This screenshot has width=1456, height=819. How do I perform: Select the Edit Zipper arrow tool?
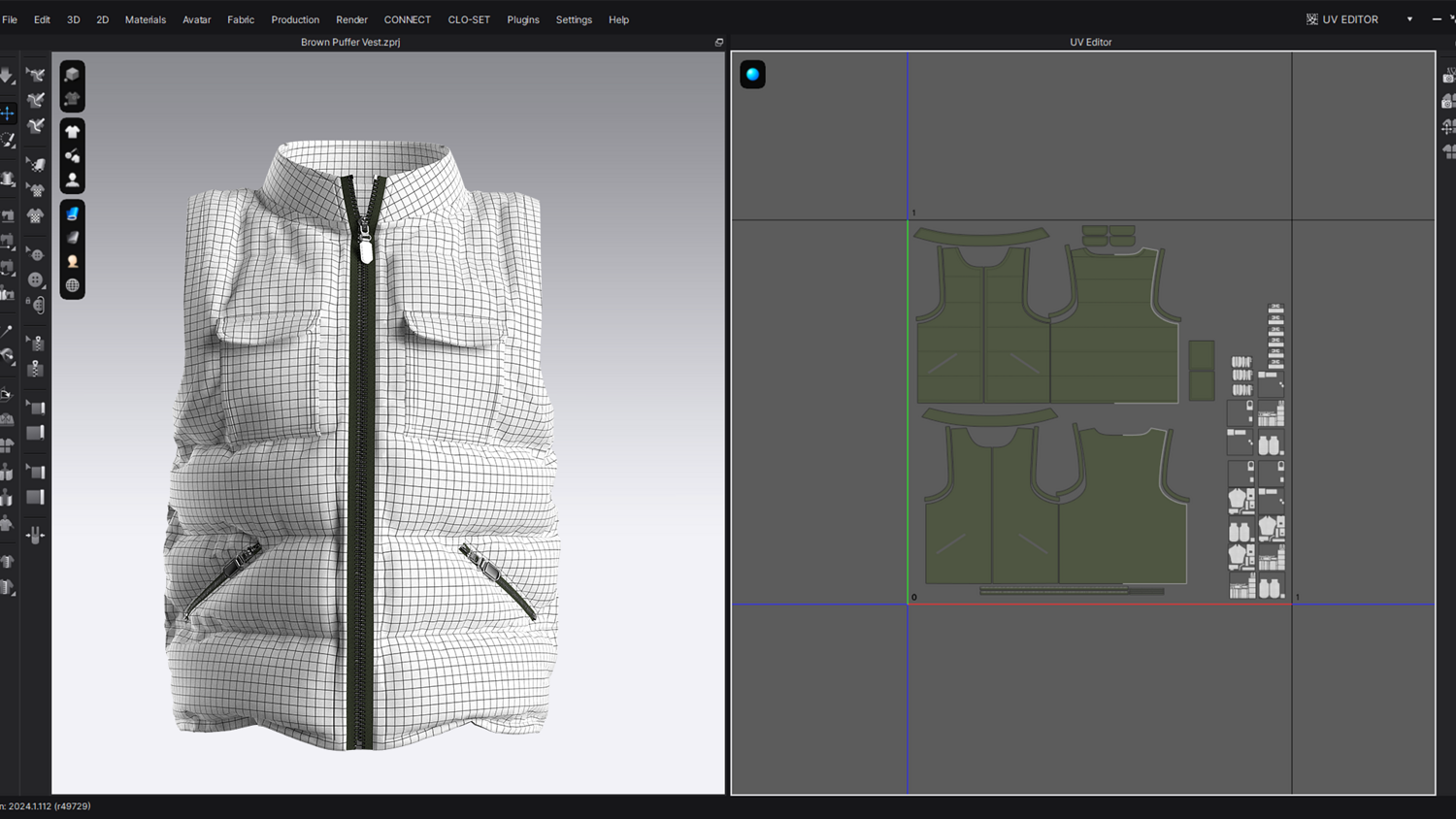[36, 343]
